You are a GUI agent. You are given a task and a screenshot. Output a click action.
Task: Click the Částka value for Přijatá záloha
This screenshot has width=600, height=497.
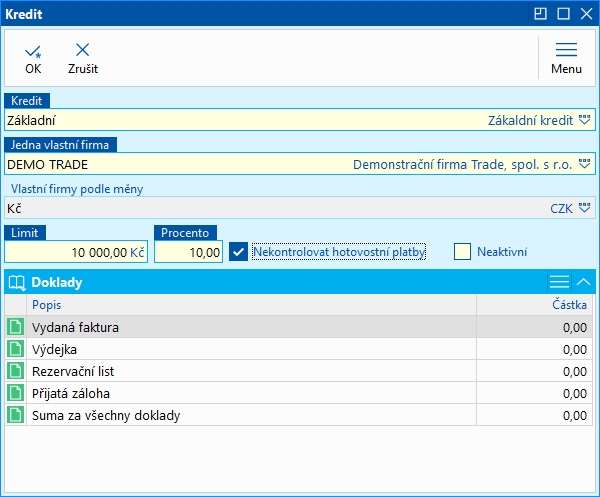pyautogui.click(x=574, y=393)
